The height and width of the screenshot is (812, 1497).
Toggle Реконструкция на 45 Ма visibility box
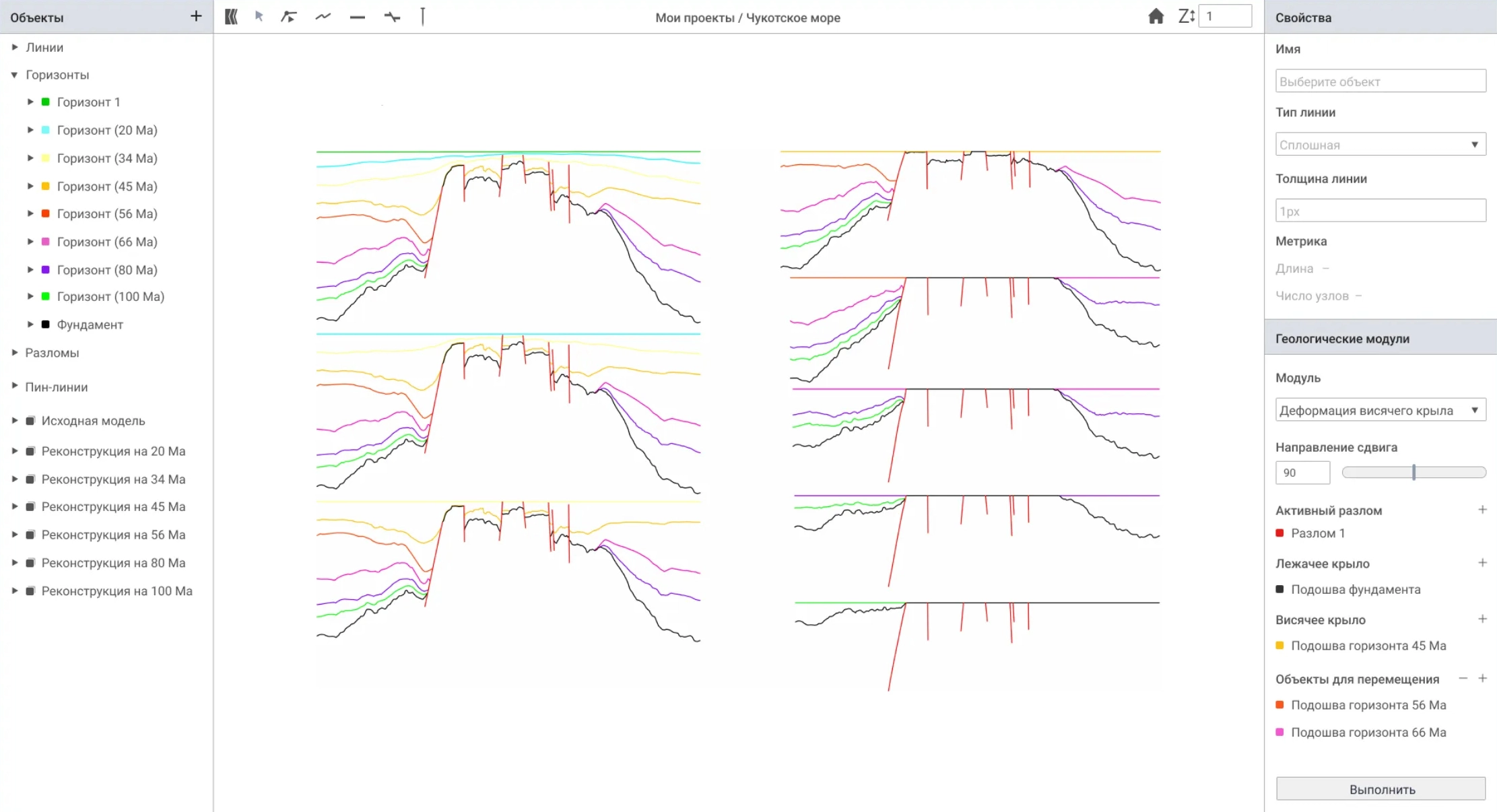click(x=30, y=506)
